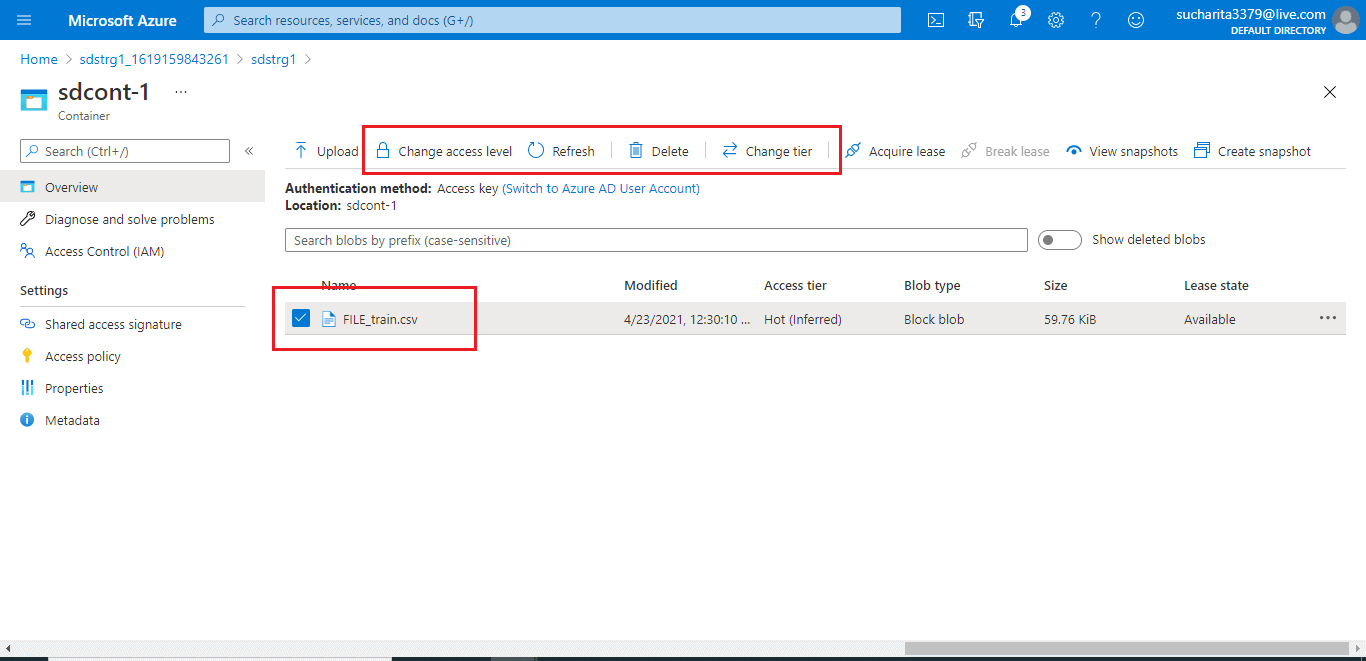1366x661 pixels.
Task: Open sdstrg1_1619159843261 breadcrumb
Action: tap(154, 59)
